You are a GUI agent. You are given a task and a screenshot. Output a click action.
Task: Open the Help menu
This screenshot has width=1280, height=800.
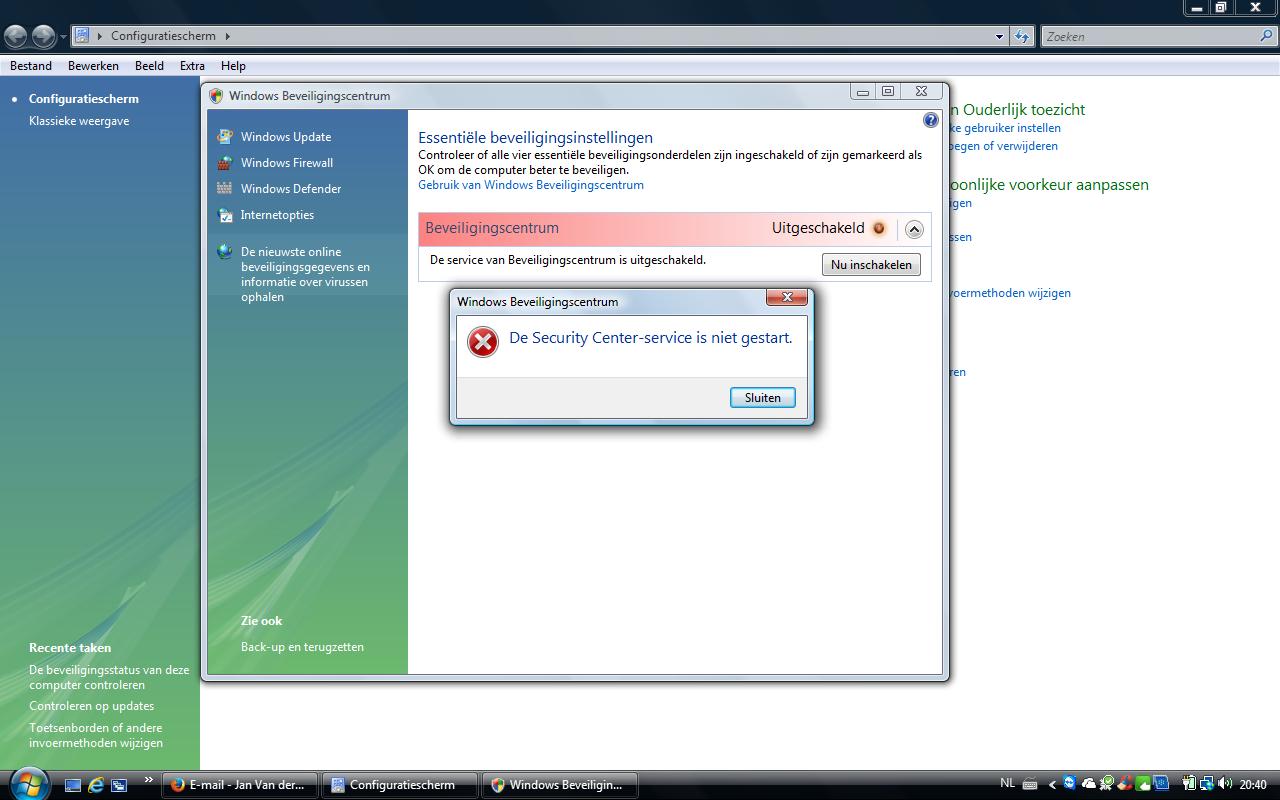[233, 66]
